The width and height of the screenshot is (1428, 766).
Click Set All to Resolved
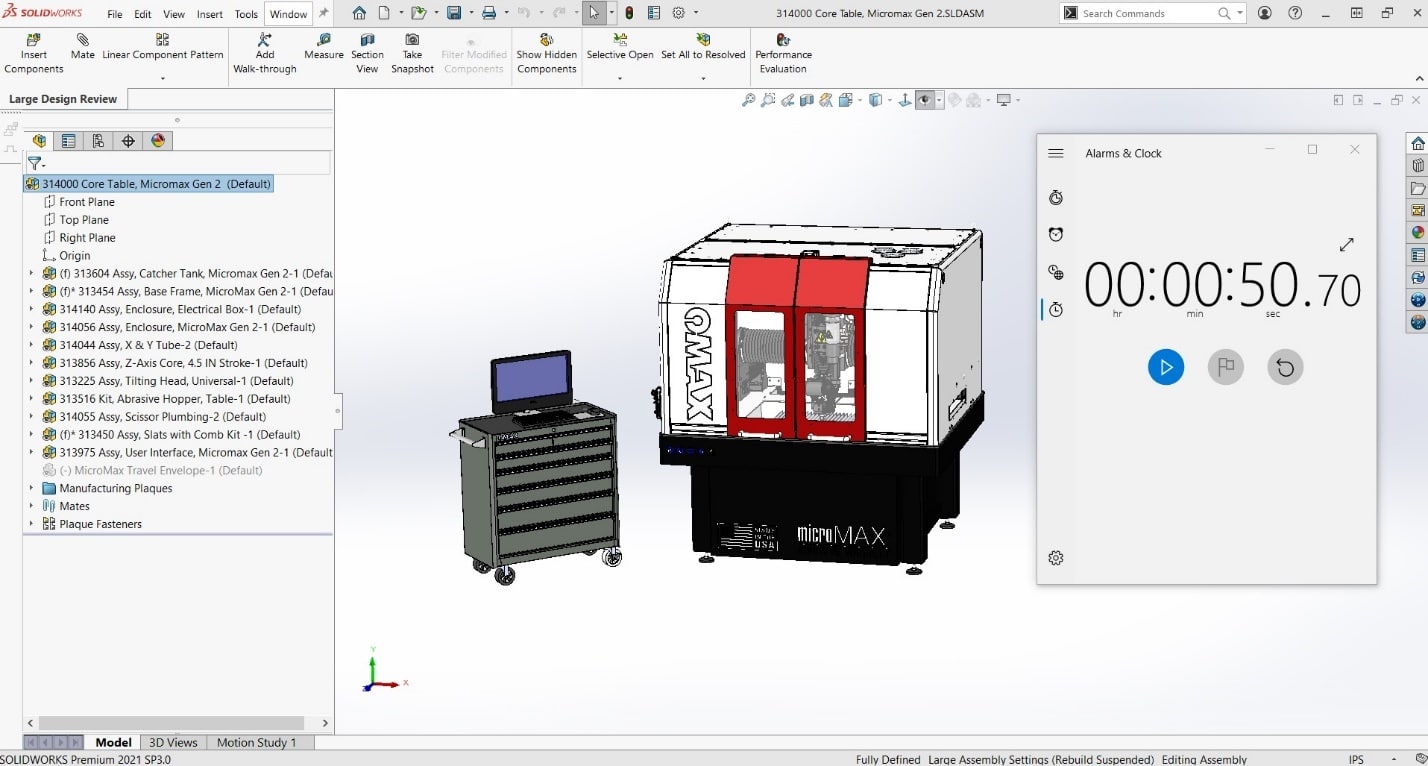coord(703,47)
